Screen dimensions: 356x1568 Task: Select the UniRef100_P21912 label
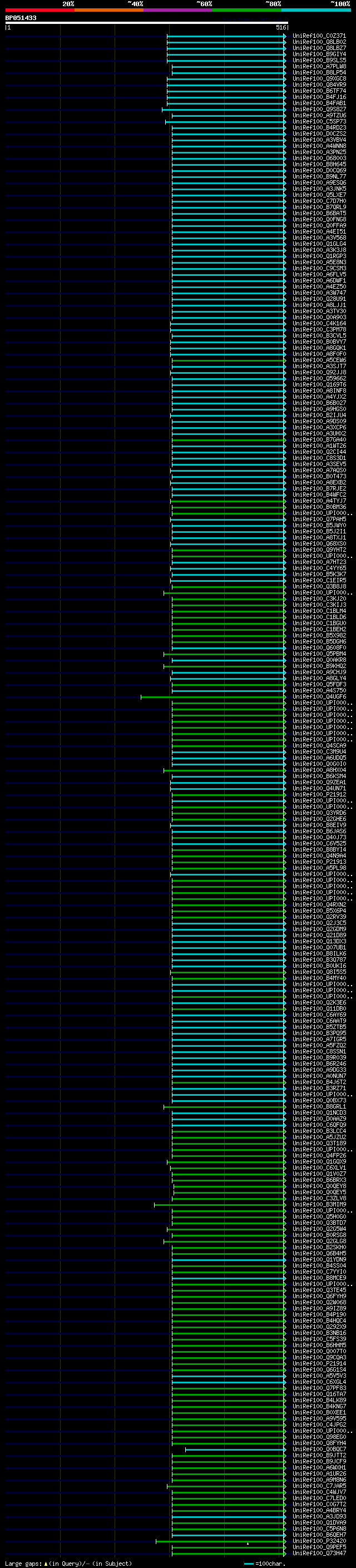(319, 794)
